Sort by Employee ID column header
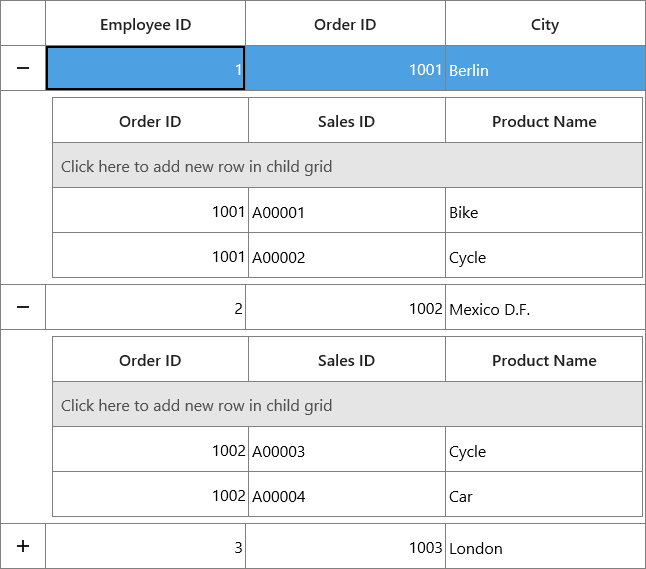 coord(145,23)
